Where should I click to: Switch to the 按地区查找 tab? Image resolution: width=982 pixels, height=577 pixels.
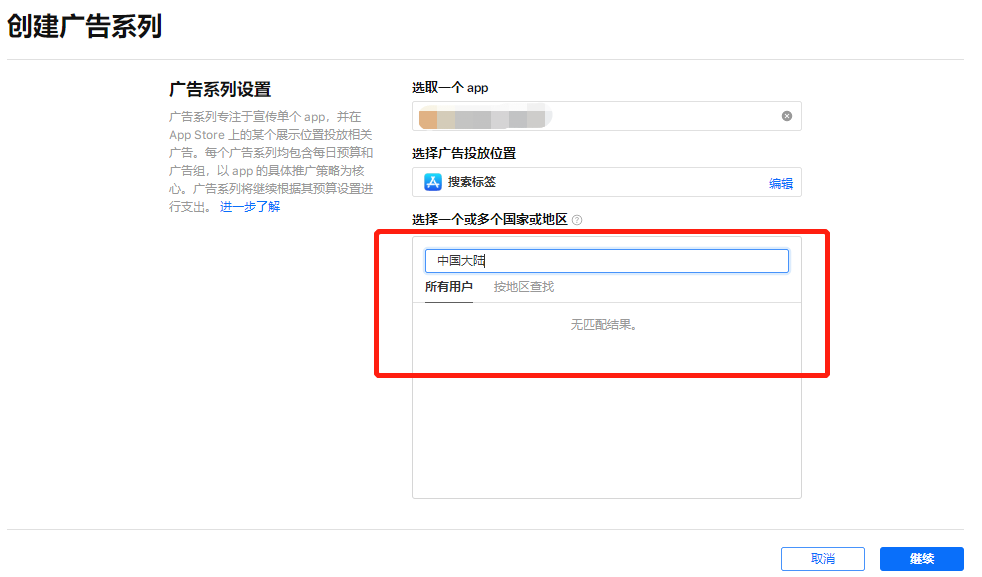click(524, 287)
